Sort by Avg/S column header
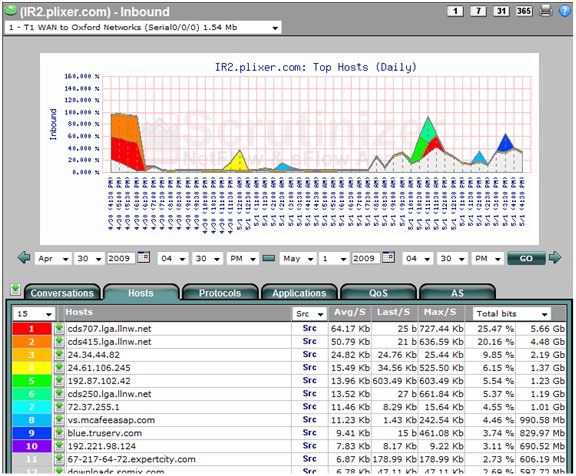The image size is (576, 476). [x=349, y=313]
